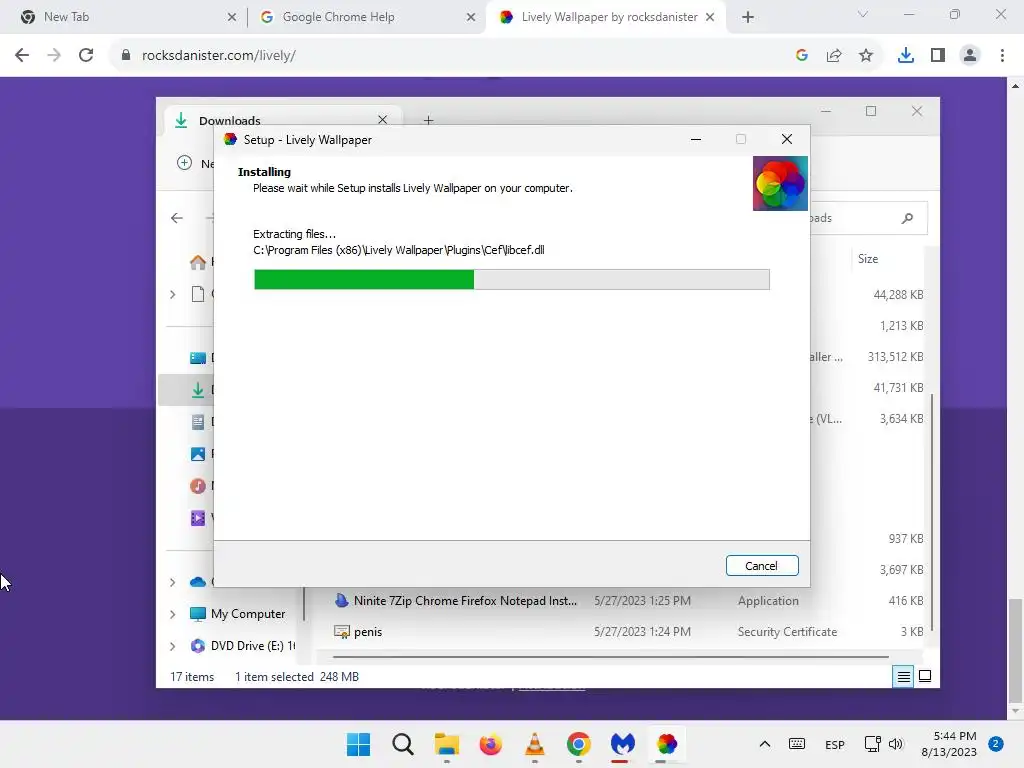Select Music in the navigation pane
Viewport: 1024px width, 768px height.
198,486
